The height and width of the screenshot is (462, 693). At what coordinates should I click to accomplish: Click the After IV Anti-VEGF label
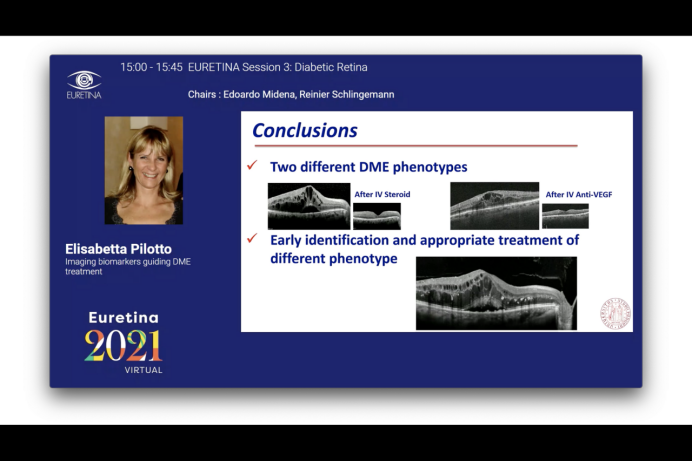[x=578, y=194]
